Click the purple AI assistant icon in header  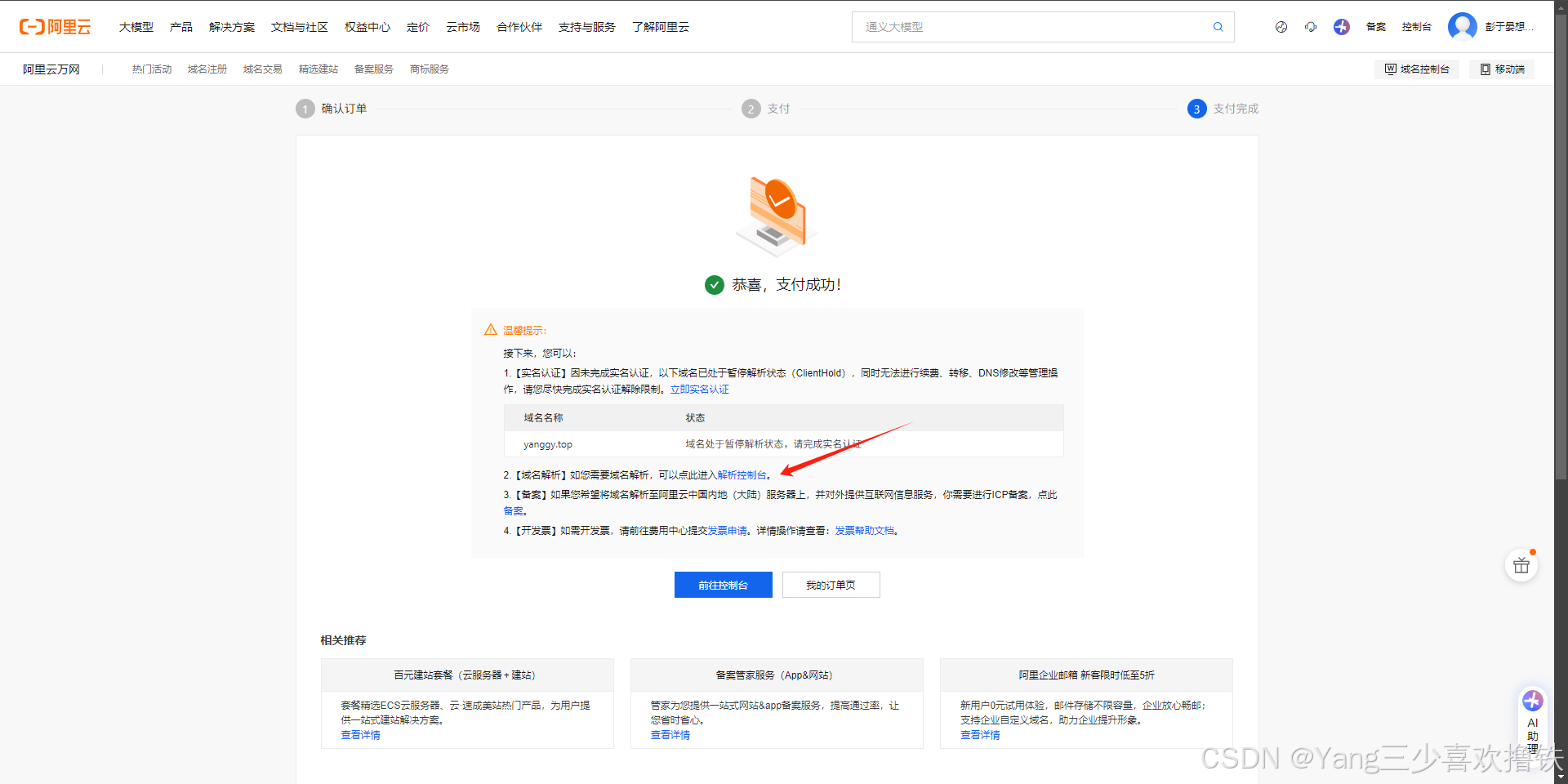[1342, 27]
